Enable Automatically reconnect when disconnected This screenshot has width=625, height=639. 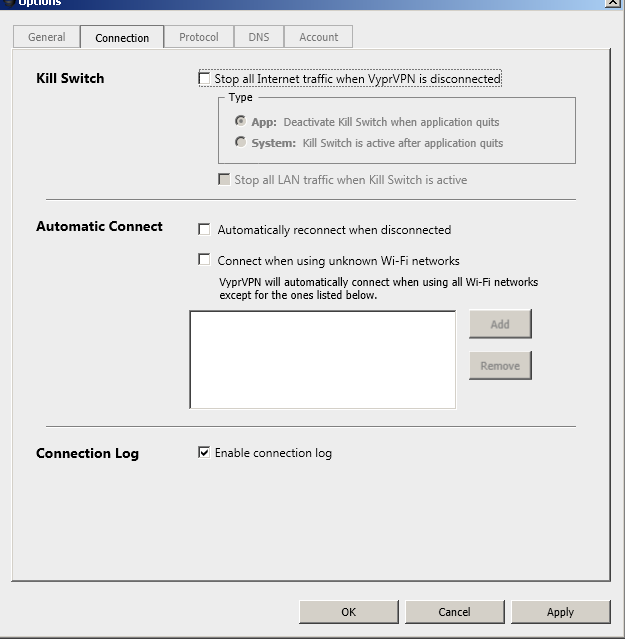click(x=204, y=229)
